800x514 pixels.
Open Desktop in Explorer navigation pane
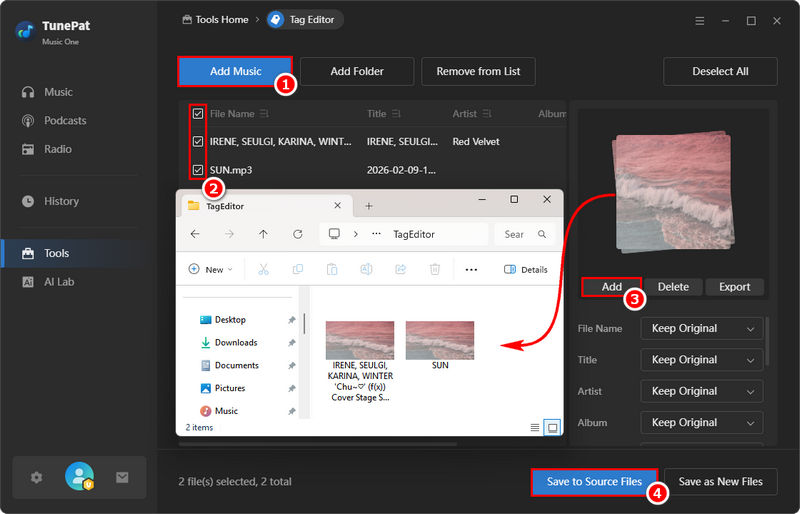pyautogui.click(x=223, y=320)
